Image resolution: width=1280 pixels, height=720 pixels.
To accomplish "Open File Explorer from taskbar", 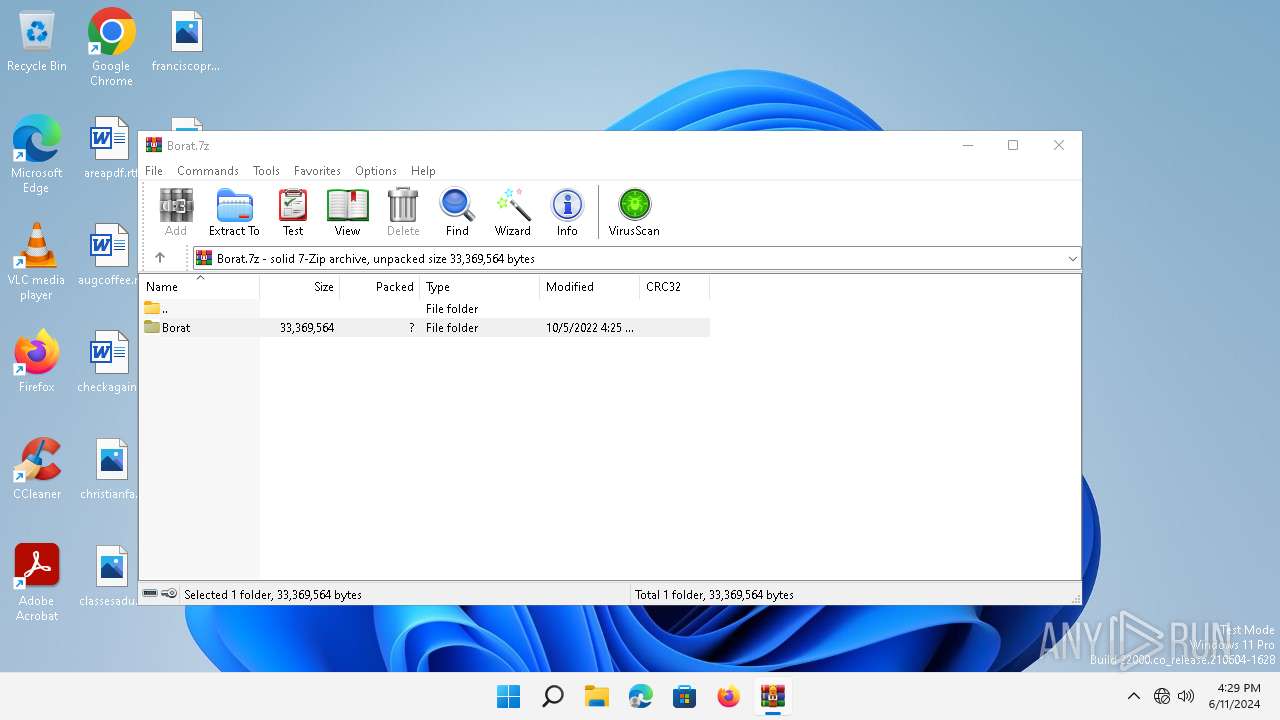I will (x=597, y=696).
